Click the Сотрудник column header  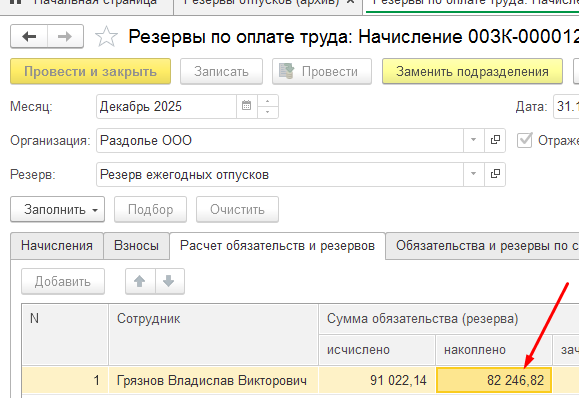pos(213,334)
